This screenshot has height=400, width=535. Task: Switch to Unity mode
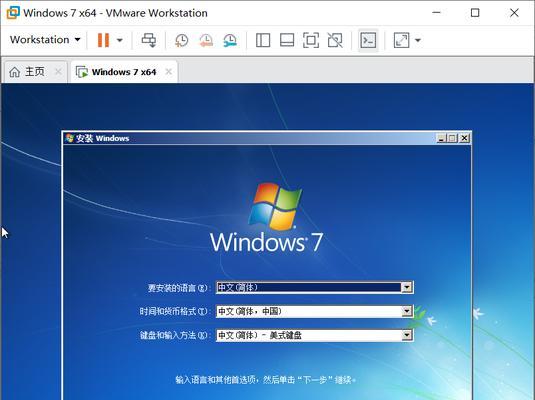(x=335, y=40)
